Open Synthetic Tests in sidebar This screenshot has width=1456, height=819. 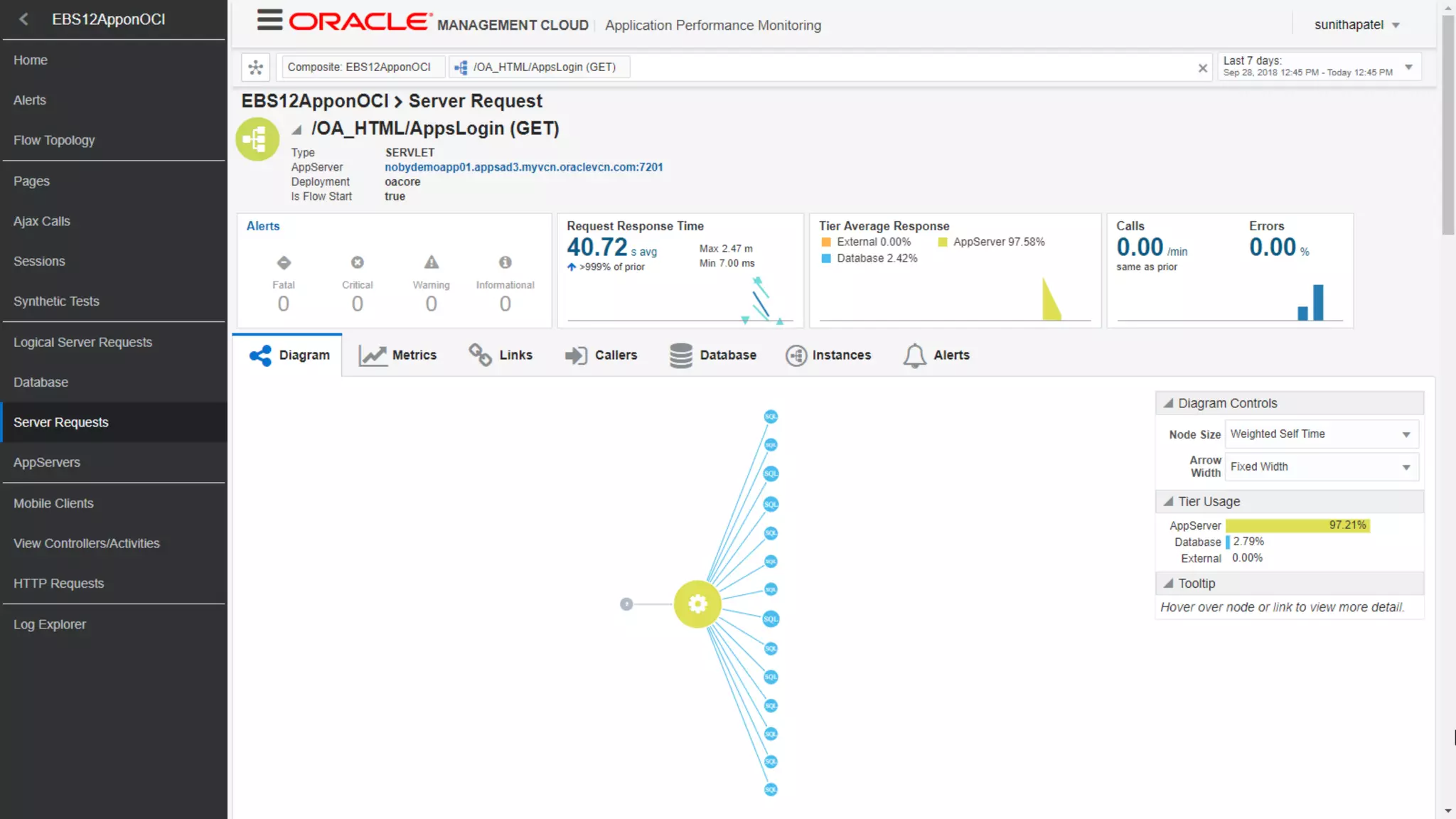(x=114, y=301)
